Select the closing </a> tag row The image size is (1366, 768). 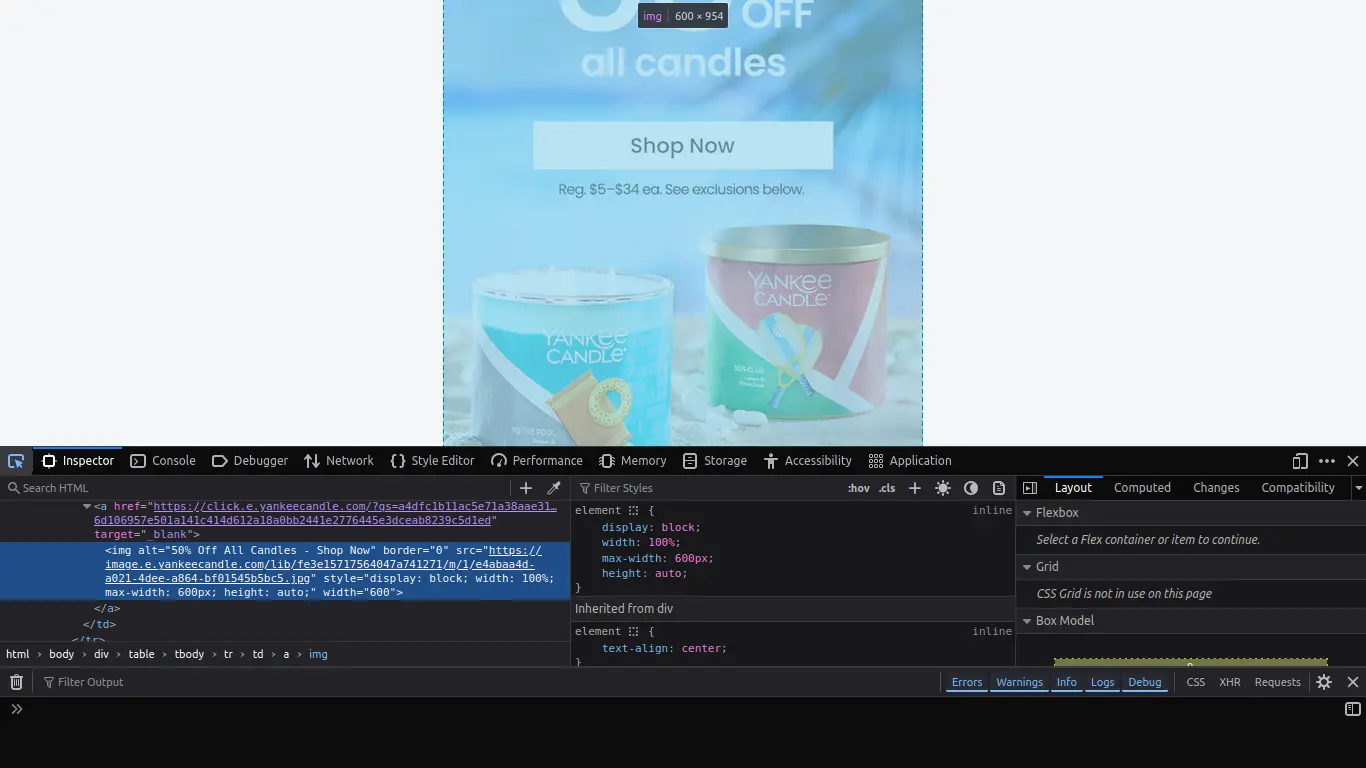click(107, 608)
